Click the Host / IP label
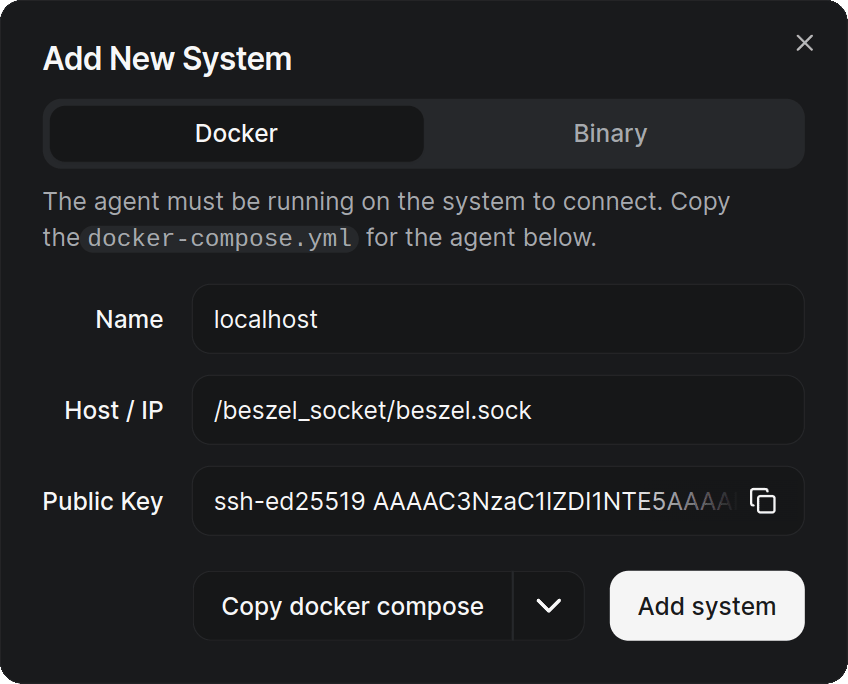 pyautogui.click(x=113, y=410)
